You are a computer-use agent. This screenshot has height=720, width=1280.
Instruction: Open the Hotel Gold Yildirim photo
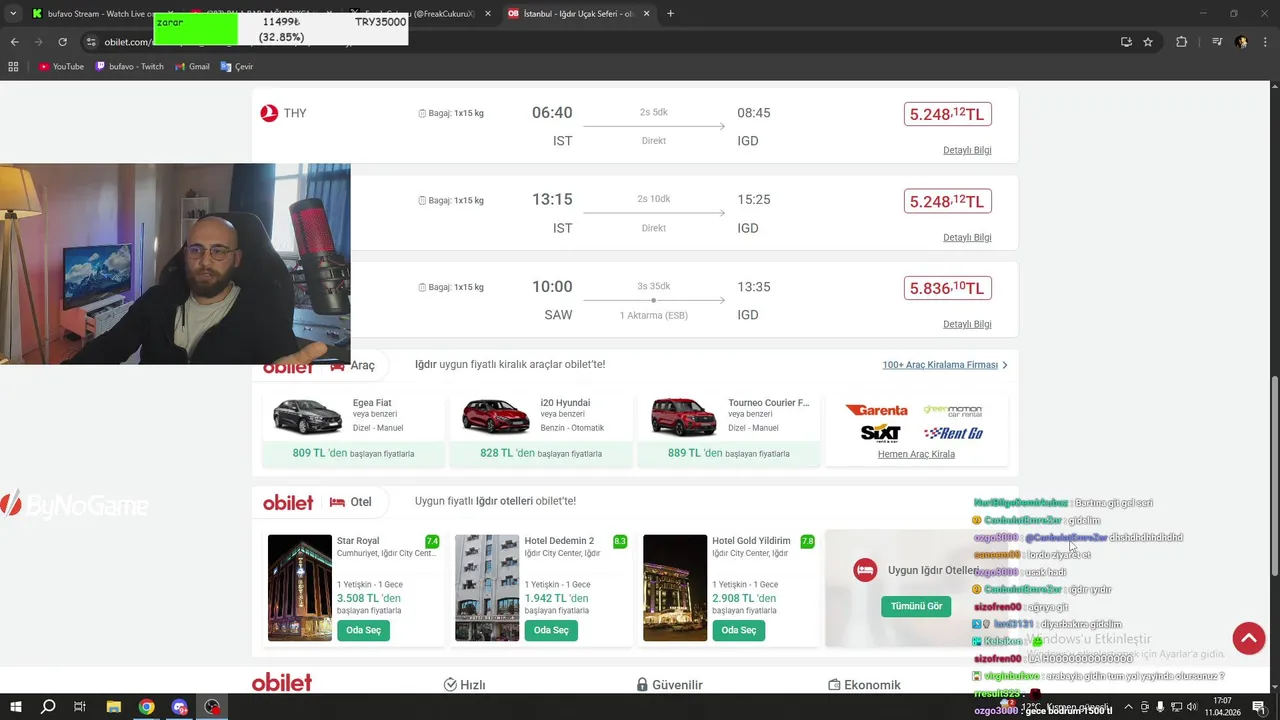coord(675,588)
